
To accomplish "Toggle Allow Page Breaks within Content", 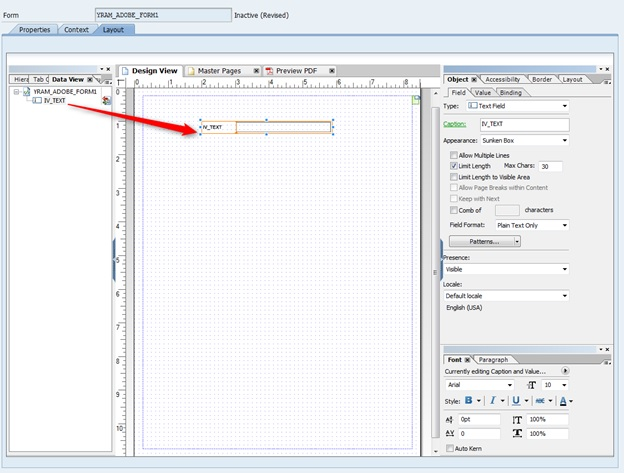I will coord(453,187).
